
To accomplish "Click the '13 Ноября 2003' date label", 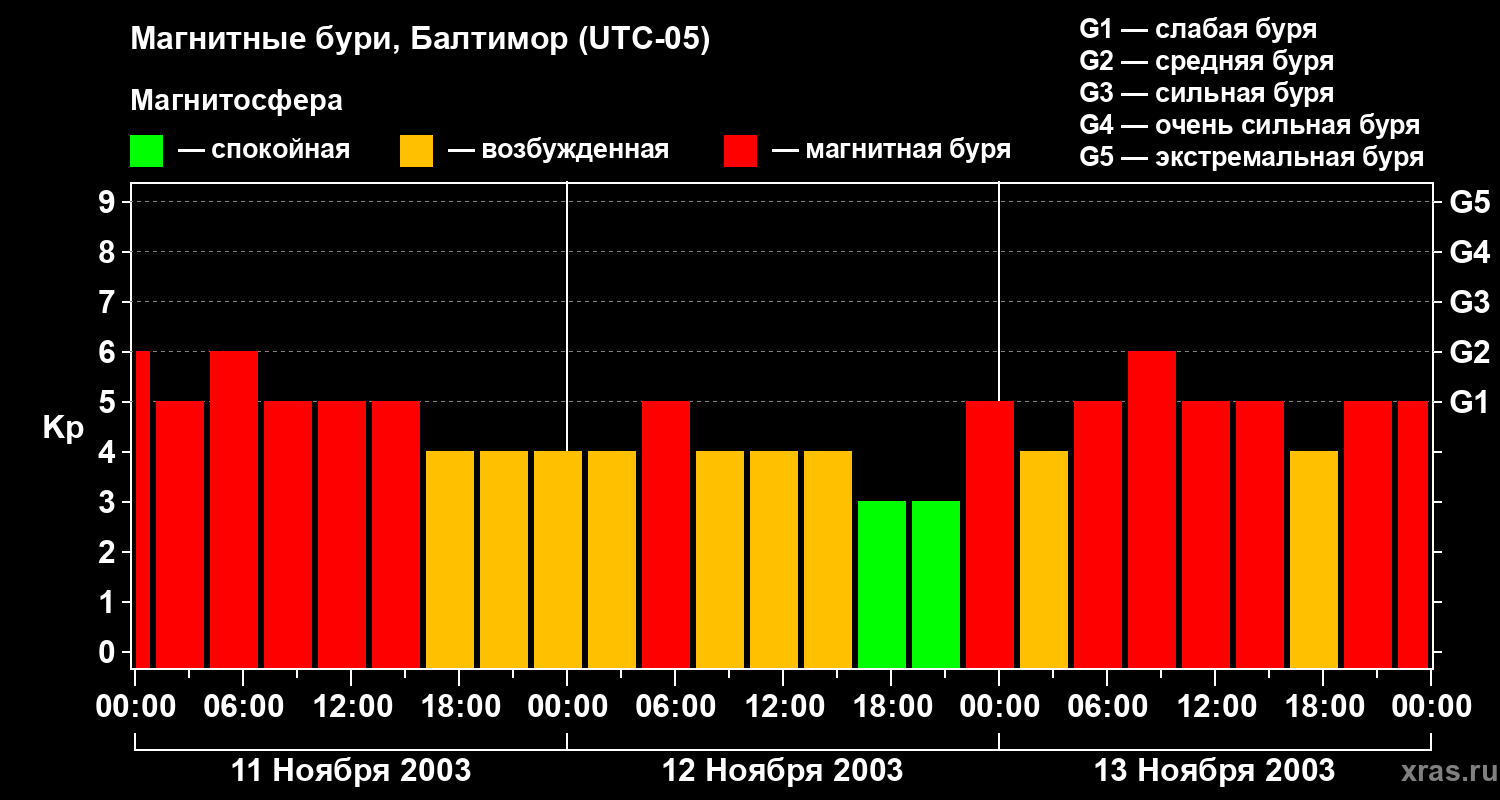I will tap(1215, 771).
